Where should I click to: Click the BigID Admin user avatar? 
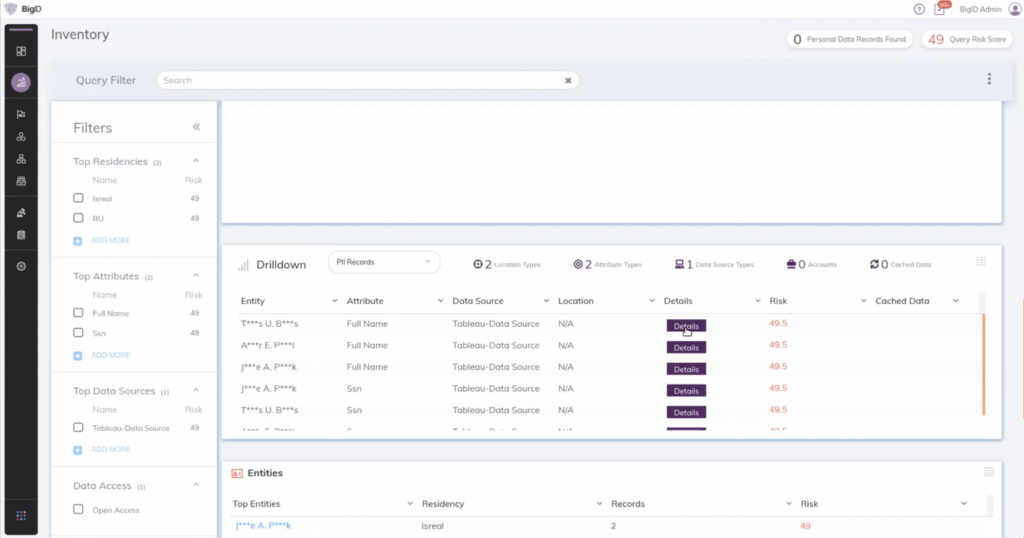pyautogui.click(x=1015, y=9)
